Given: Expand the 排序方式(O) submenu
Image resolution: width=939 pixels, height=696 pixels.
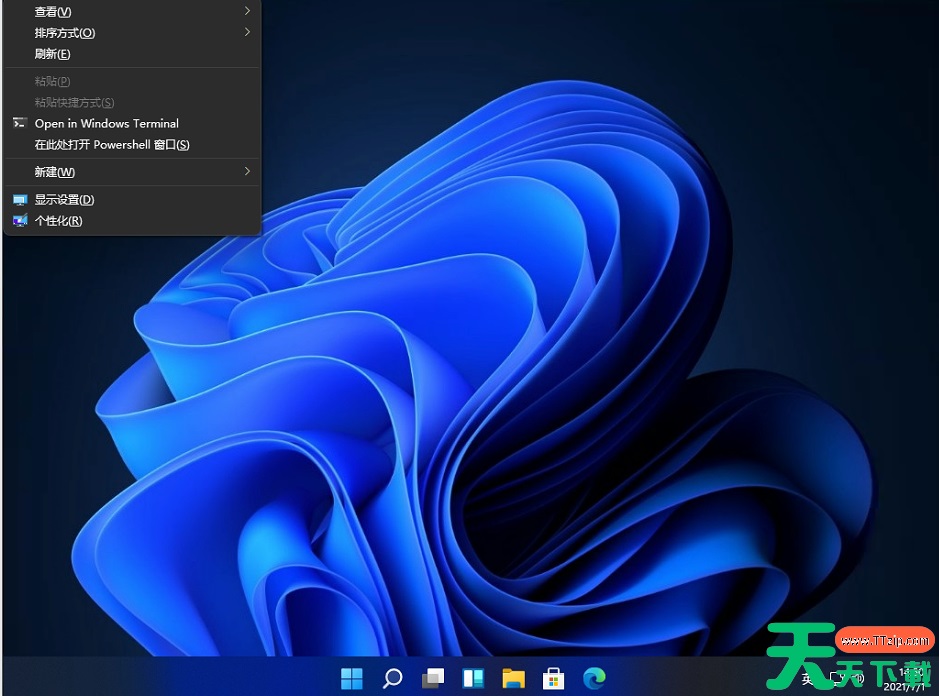Looking at the screenshot, I should tap(132, 32).
